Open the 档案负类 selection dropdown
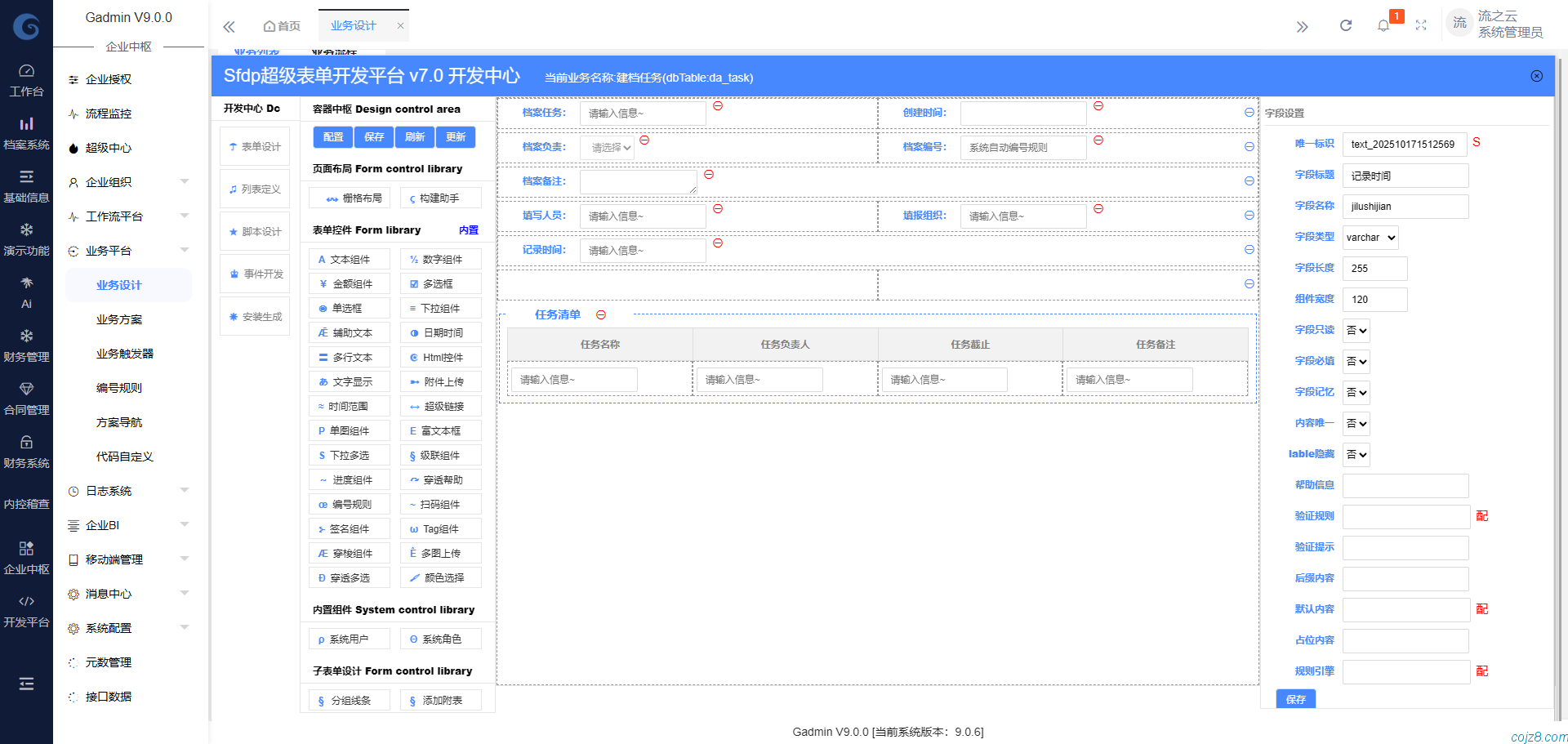Screen dimensions: 1568x744 607,147
